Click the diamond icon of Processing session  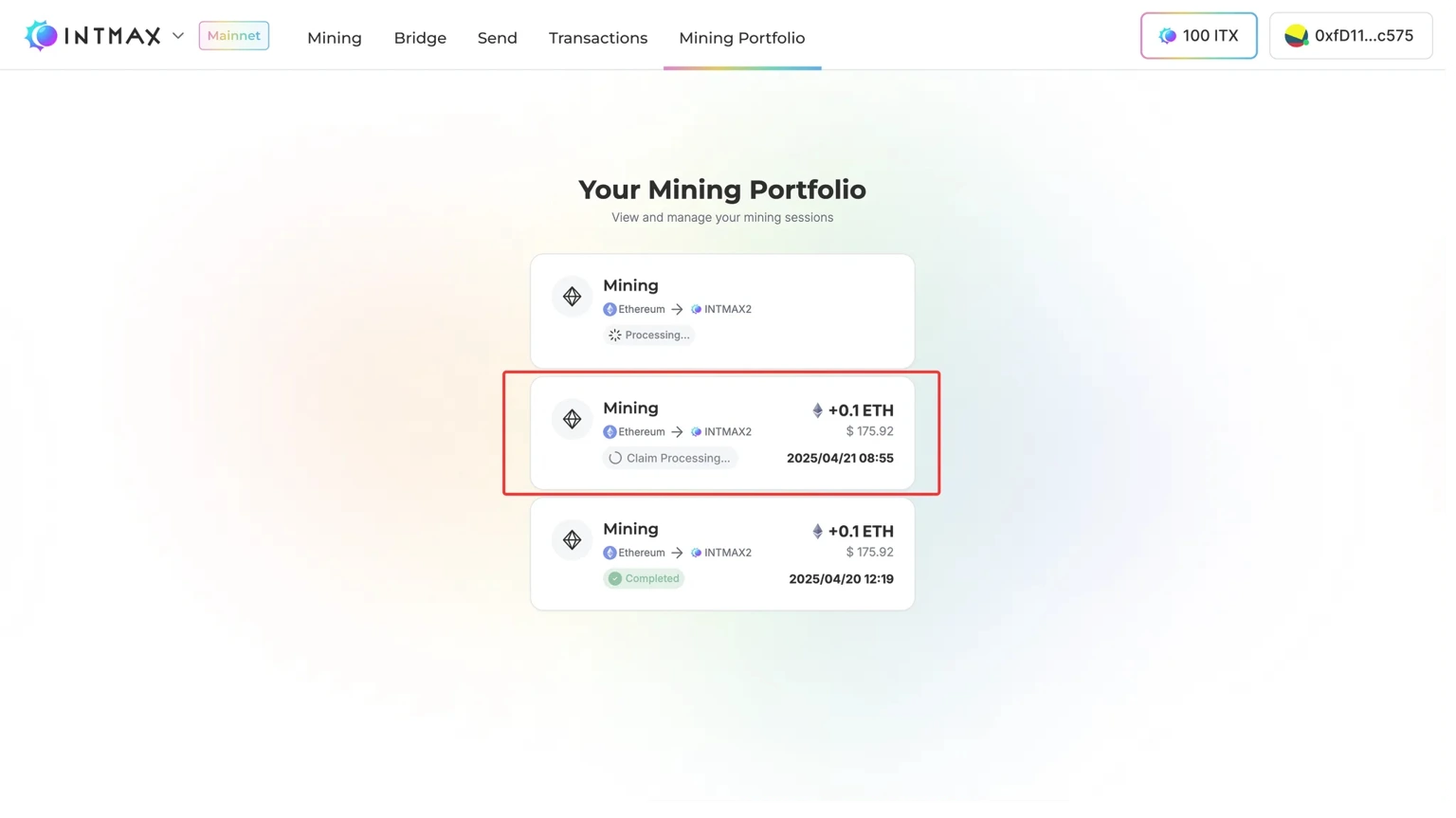click(572, 297)
